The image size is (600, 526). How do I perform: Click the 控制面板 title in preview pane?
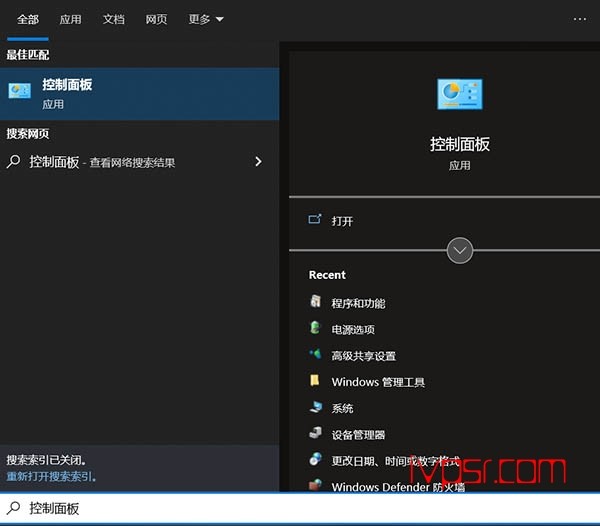[x=460, y=145]
